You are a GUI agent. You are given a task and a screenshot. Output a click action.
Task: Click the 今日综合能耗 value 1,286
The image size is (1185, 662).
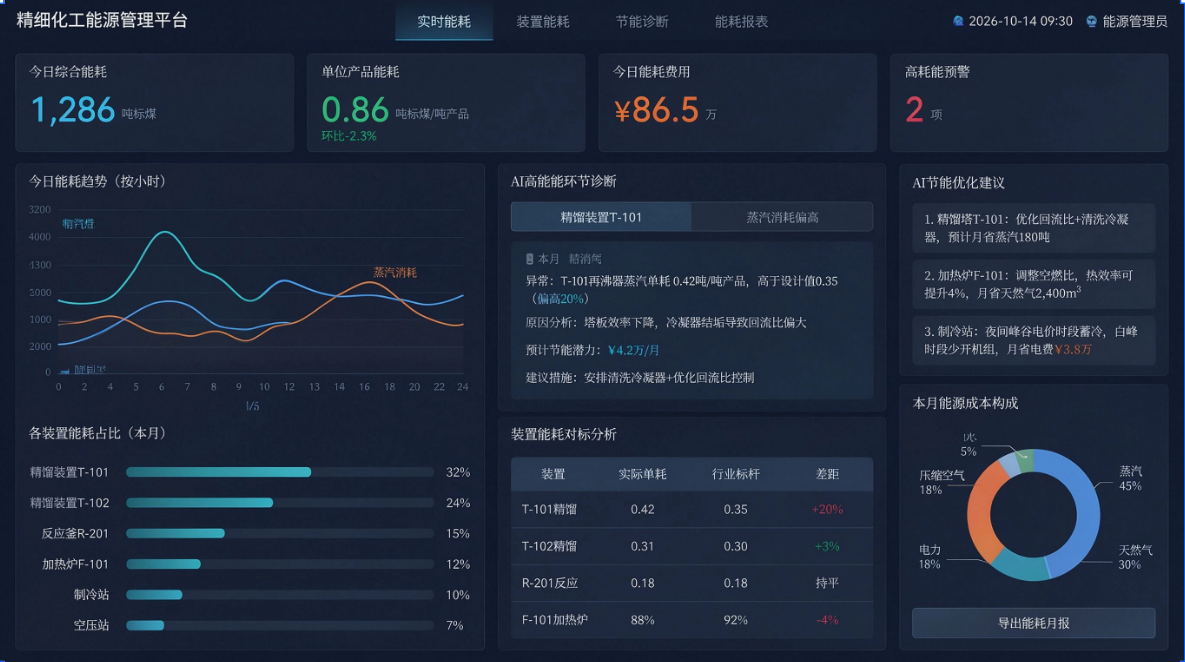point(73,110)
